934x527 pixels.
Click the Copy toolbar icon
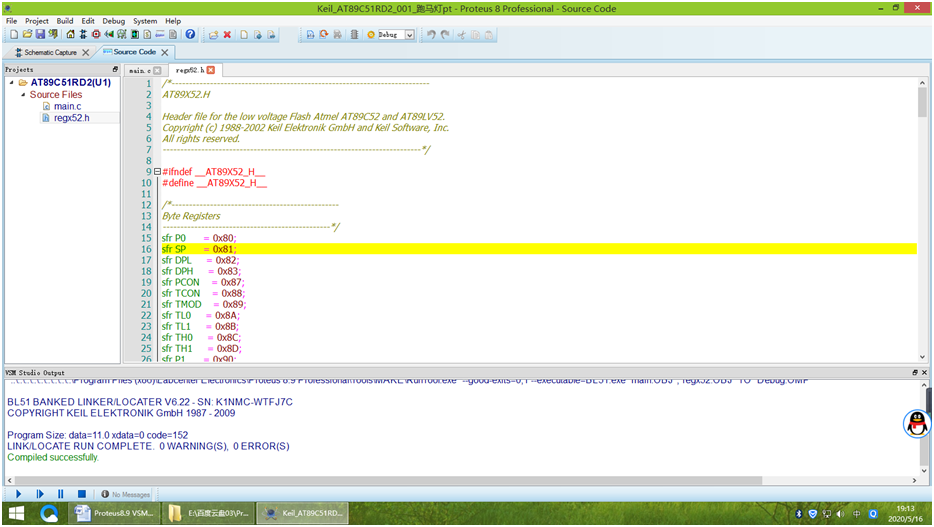(x=475, y=35)
